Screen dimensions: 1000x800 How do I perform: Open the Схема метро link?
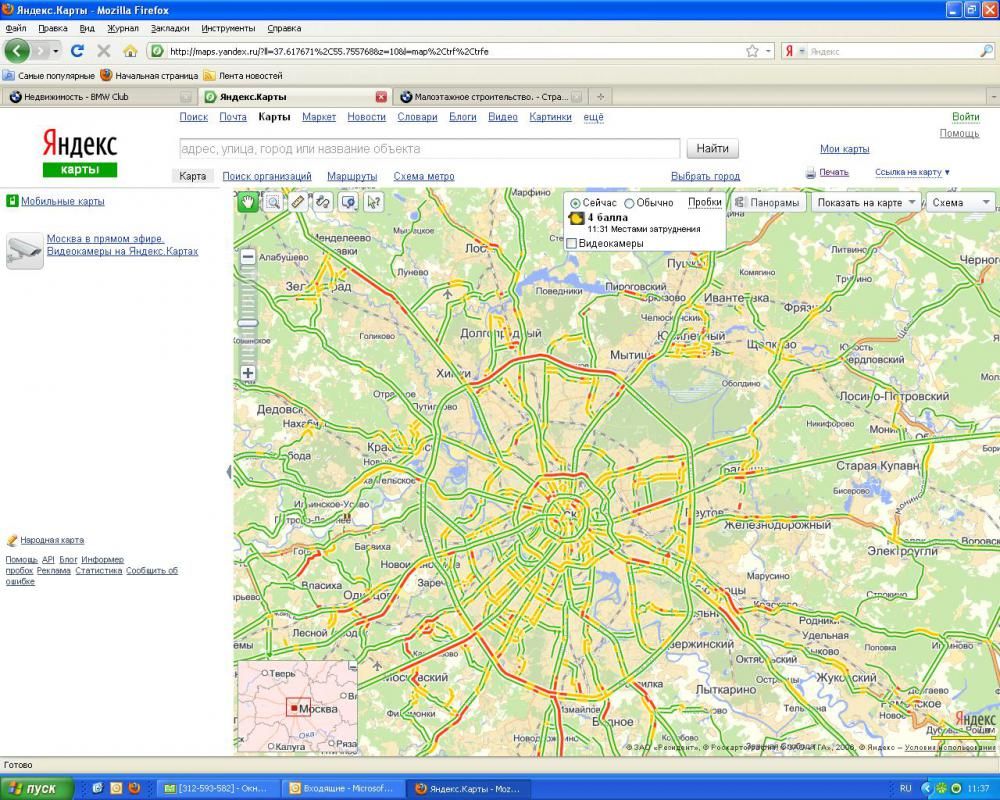[424, 176]
